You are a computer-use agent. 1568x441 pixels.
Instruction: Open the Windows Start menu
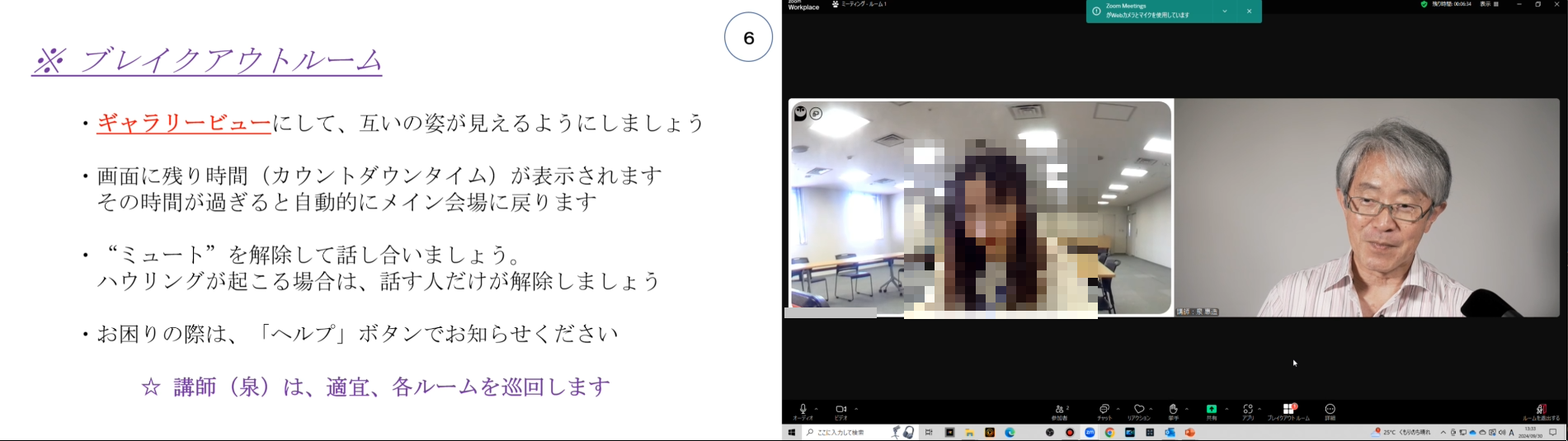[x=792, y=433]
